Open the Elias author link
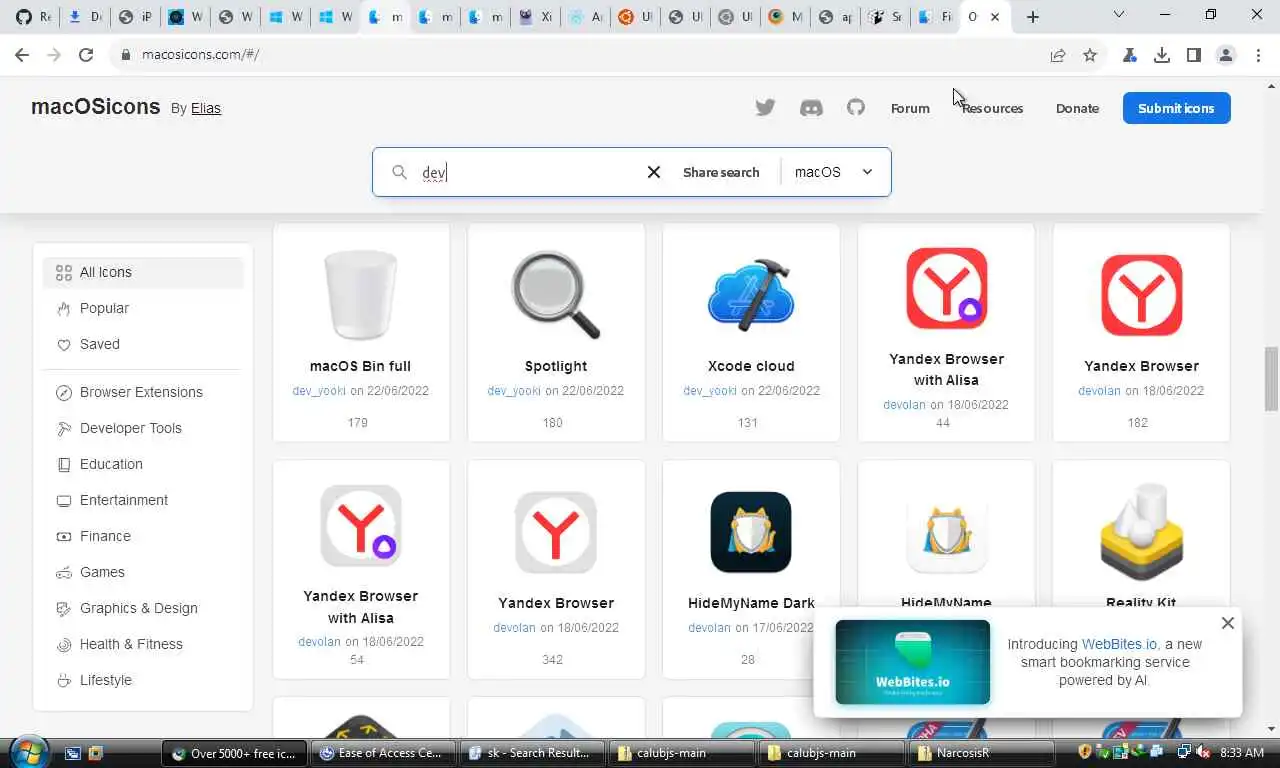1280x768 pixels. click(206, 108)
